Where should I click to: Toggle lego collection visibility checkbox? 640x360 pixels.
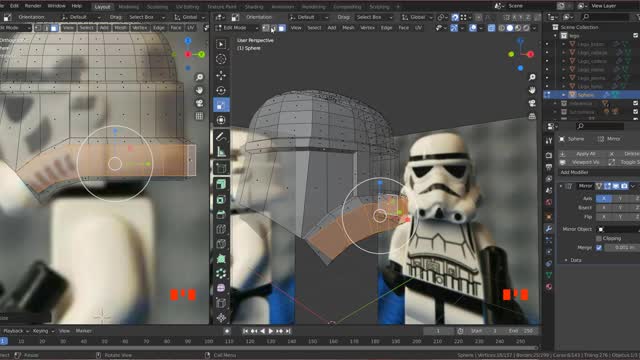point(636,36)
